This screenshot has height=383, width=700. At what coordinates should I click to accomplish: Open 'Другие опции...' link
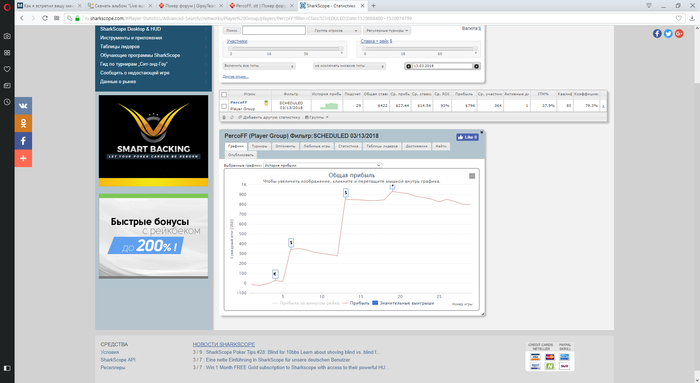click(x=235, y=77)
